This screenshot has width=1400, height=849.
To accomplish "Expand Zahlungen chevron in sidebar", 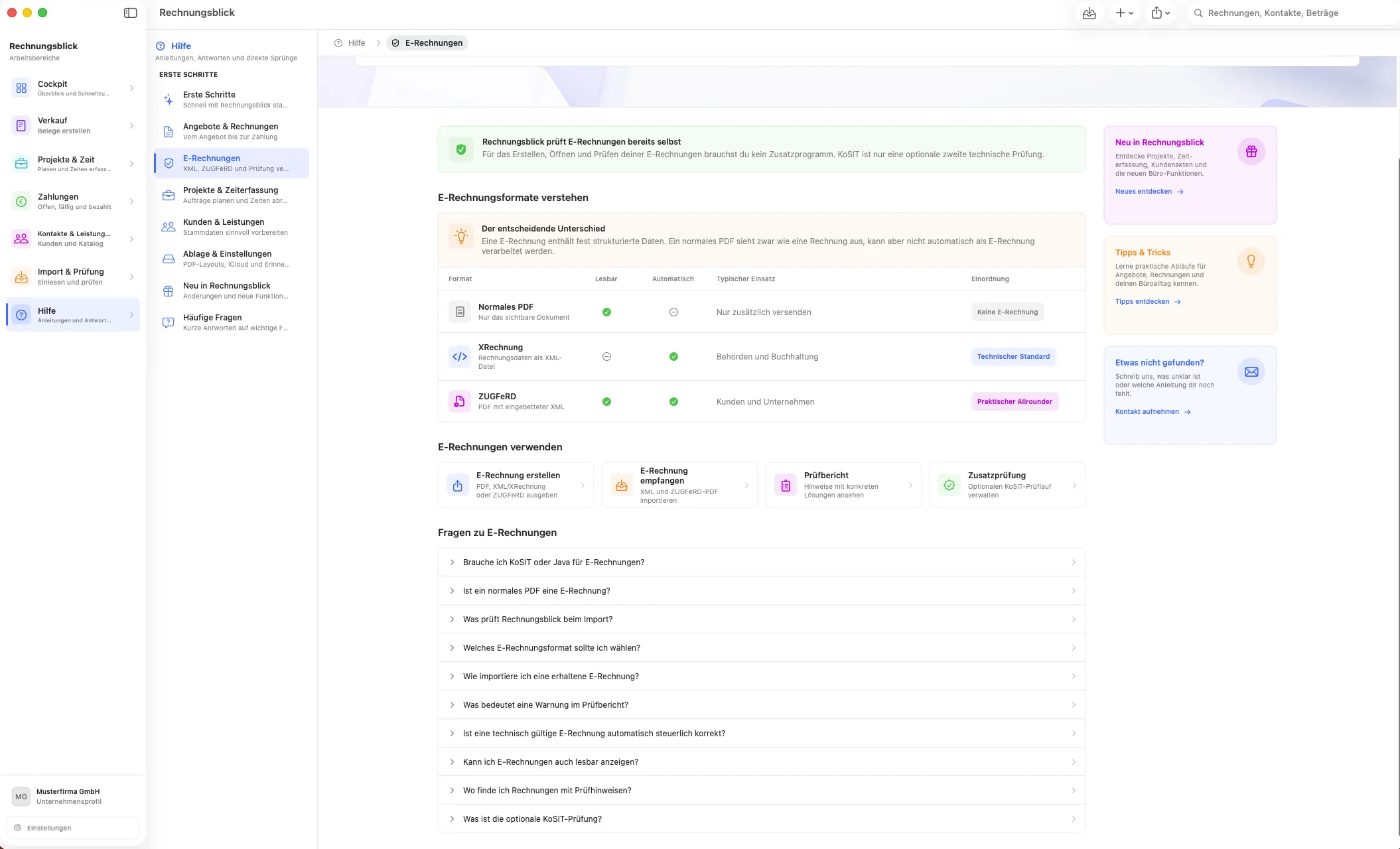I will point(131,201).
